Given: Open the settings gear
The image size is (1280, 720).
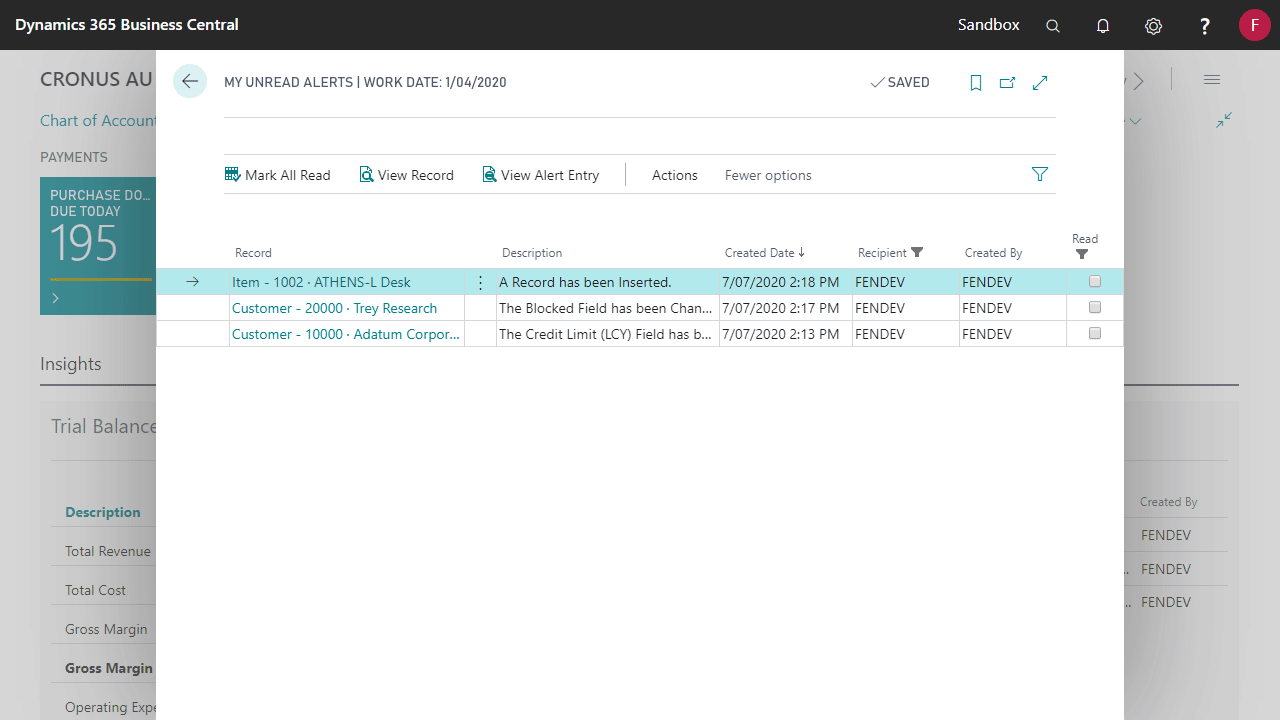Looking at the screenshot, I should tap(1154, 26).
